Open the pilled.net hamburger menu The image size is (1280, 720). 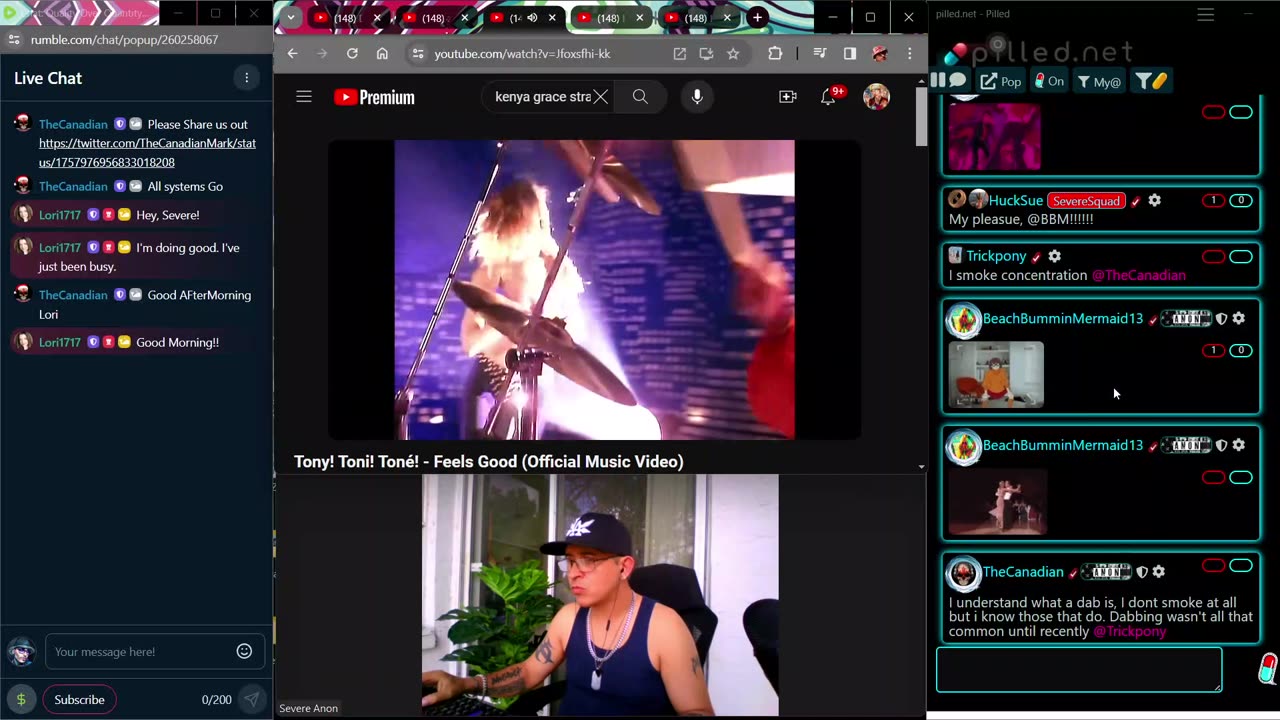tap(1206, 14)
